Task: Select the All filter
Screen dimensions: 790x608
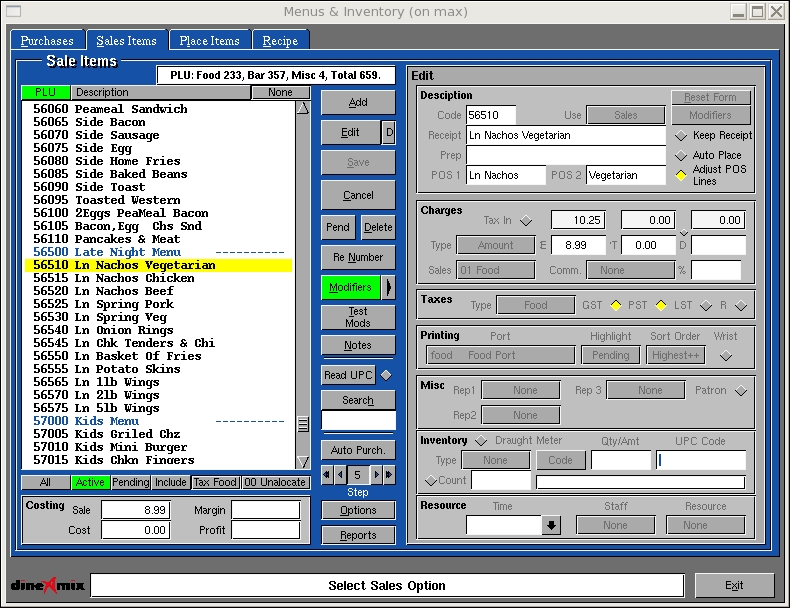Action: tap(45, 483)
